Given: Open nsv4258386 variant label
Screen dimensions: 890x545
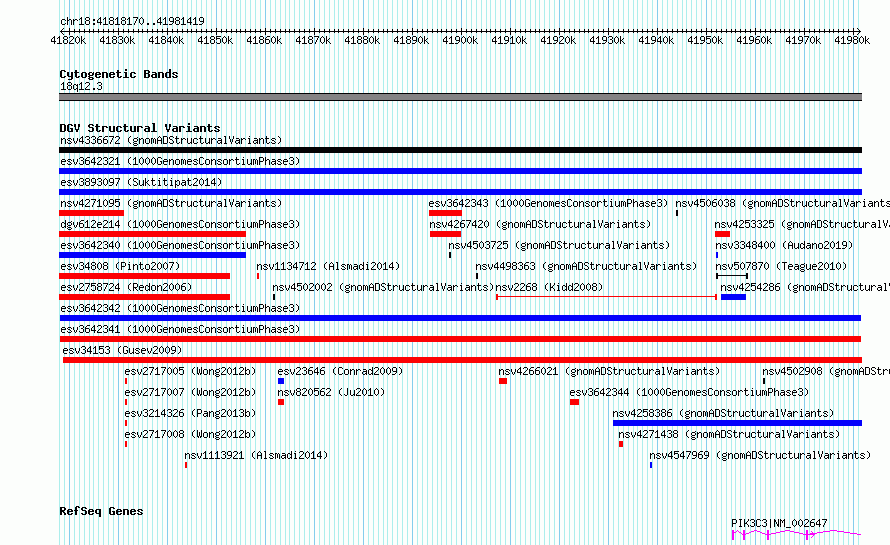Looking at the screenshot, I should (723, 413).
